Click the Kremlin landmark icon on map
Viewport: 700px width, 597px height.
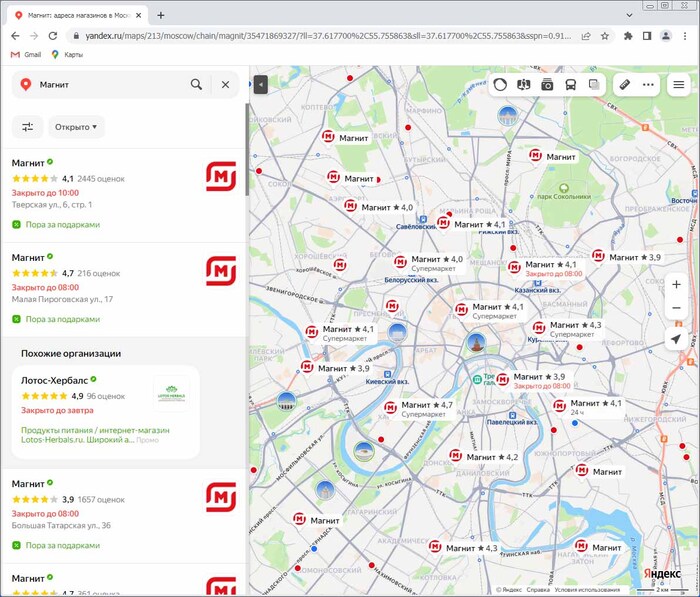pos(476,342)
